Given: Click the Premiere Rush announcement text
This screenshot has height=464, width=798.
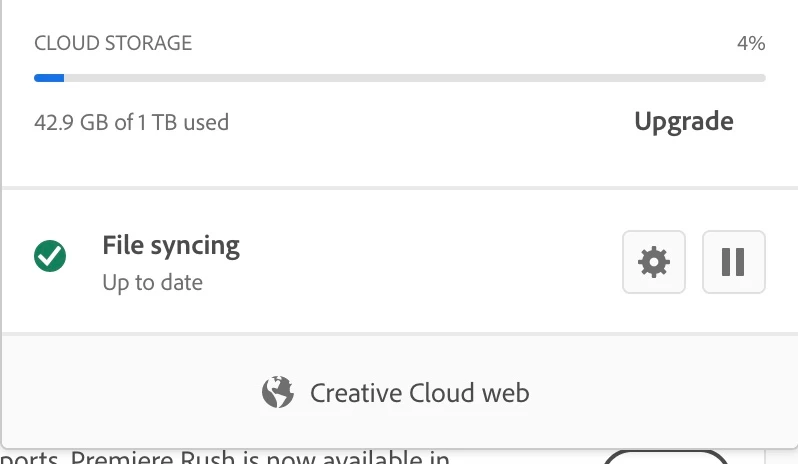Looking at the screenshot, I should pos(230,457).
